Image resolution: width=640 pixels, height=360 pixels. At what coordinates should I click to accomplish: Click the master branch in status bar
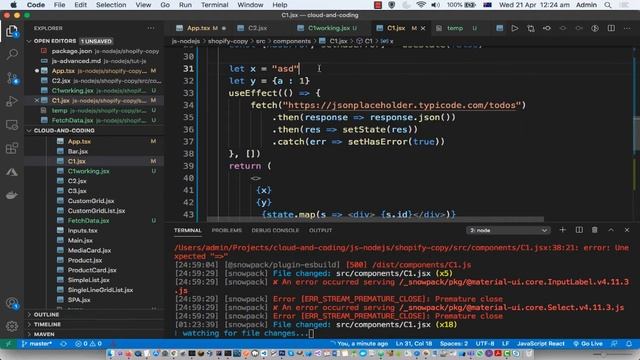[37, 344]
